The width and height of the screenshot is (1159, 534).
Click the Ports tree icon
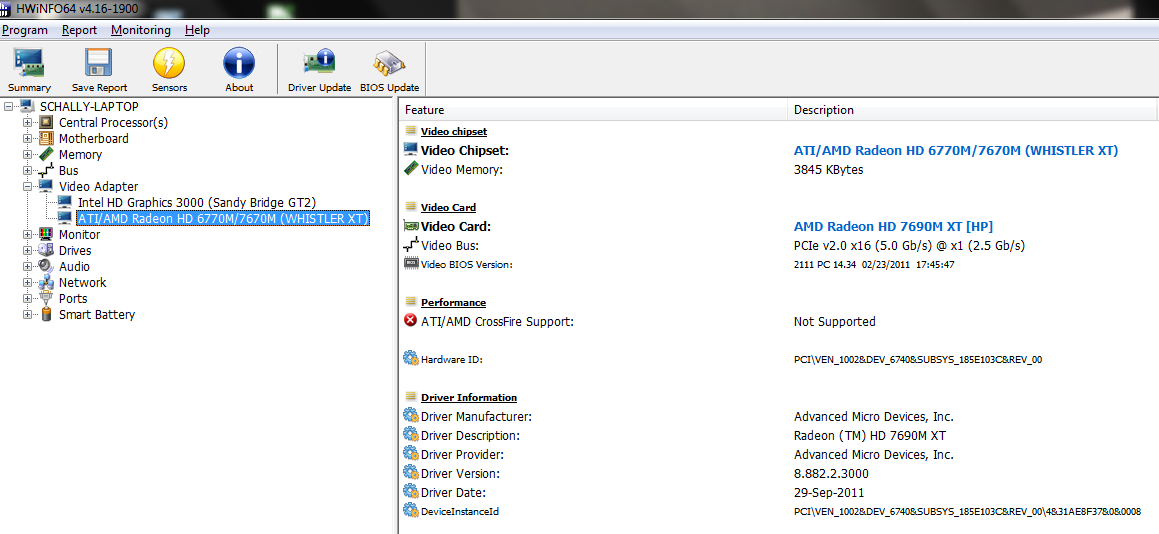(x=46, y=299)
